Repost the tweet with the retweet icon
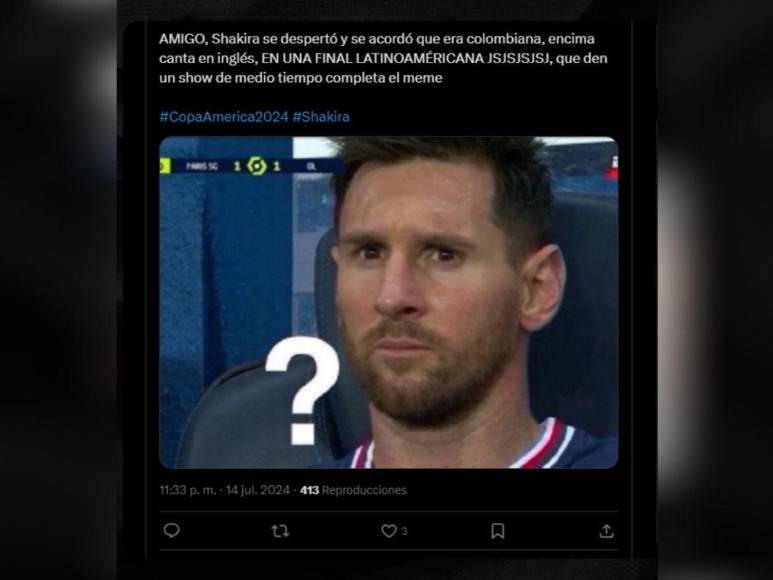The width and height of the screenshot is (773, 580). coord(280,531)
